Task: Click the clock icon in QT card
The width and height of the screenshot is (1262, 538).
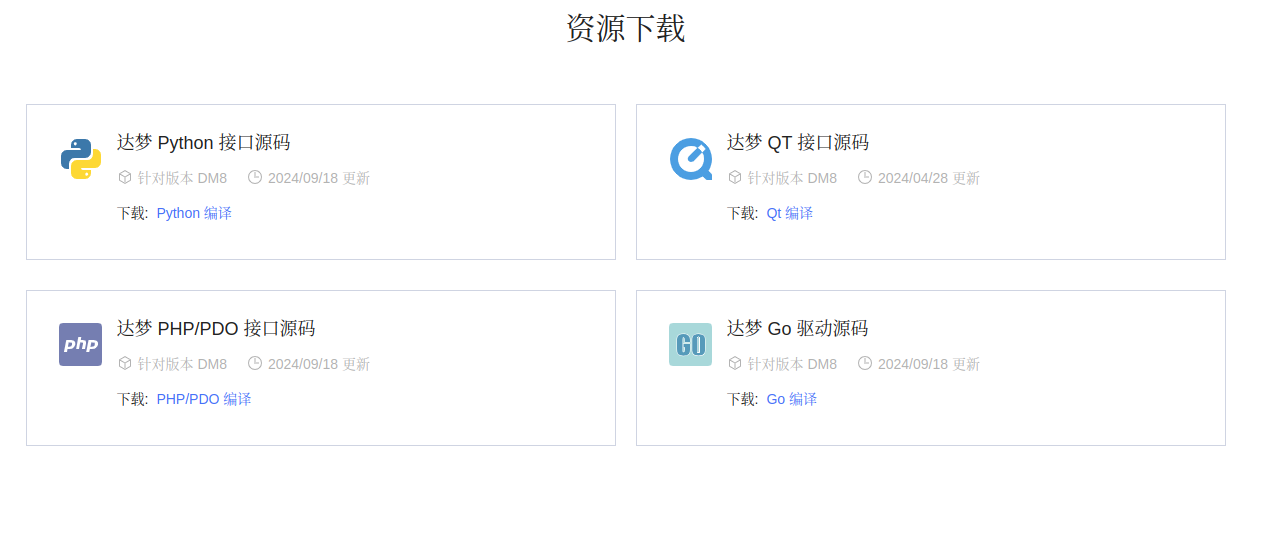Action: [865, 177]
